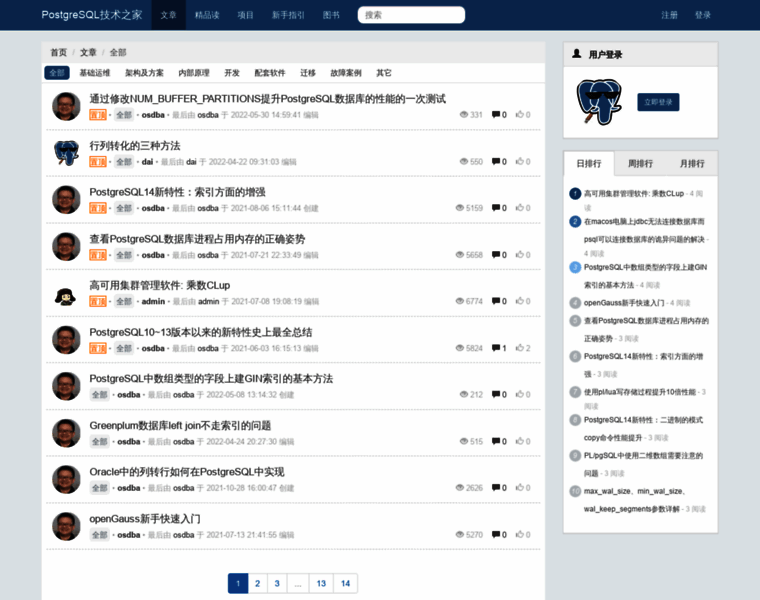Click the 搜索 search input field
This screenshot has width=760, height=600.
(411, 15)
